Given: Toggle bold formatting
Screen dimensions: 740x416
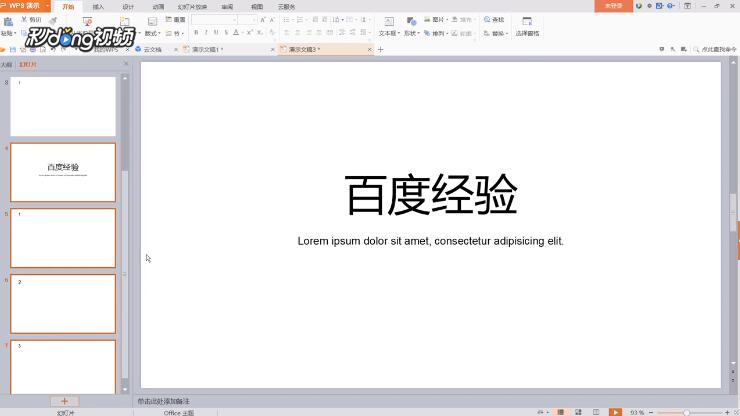Looking at the screenshot, I should click(x=196, y=33).
